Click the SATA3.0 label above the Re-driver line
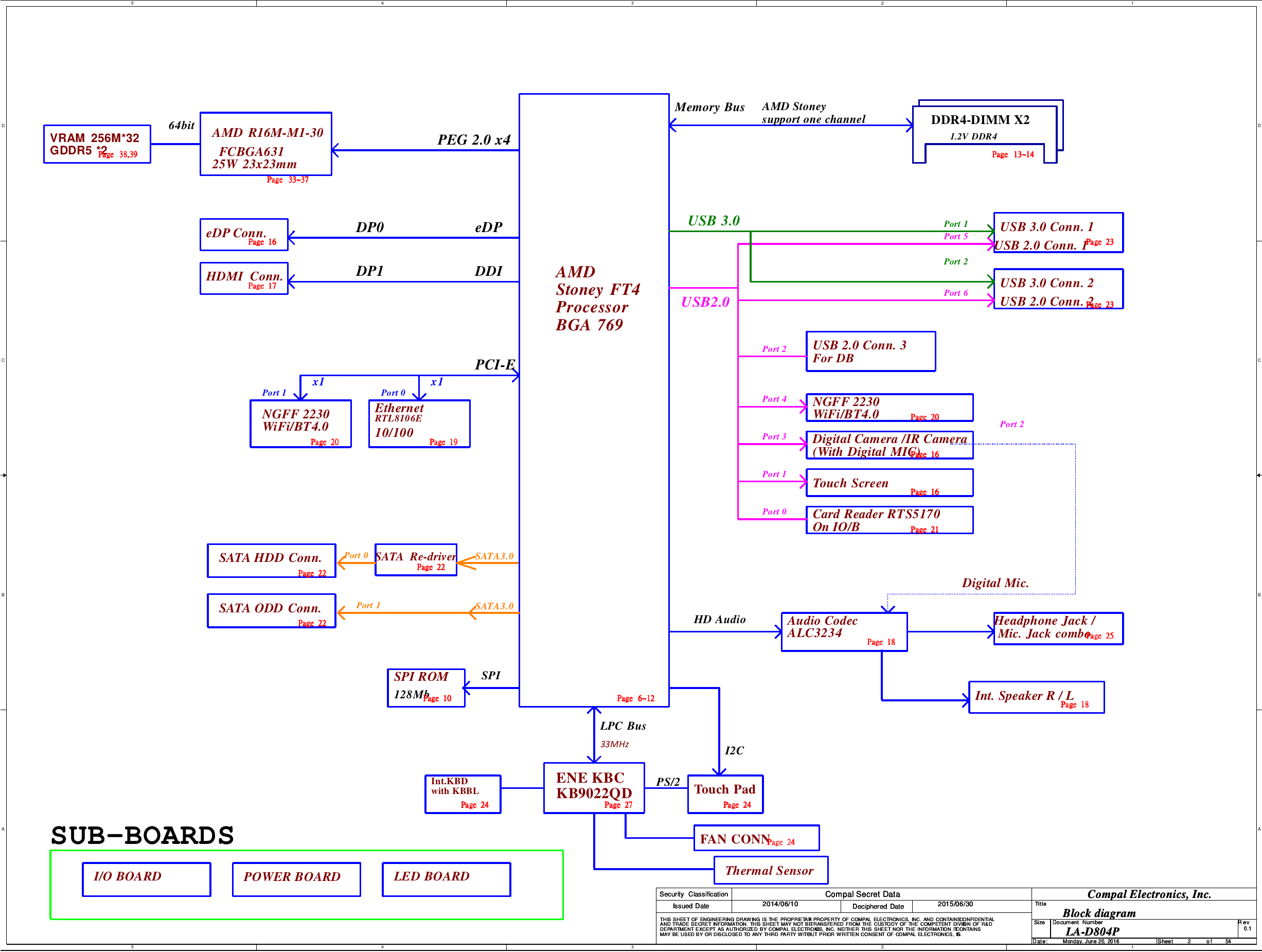 494,556
